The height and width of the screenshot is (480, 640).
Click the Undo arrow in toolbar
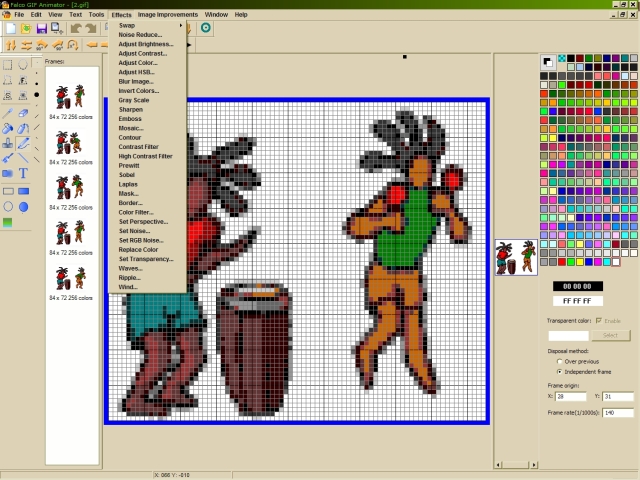76,29
